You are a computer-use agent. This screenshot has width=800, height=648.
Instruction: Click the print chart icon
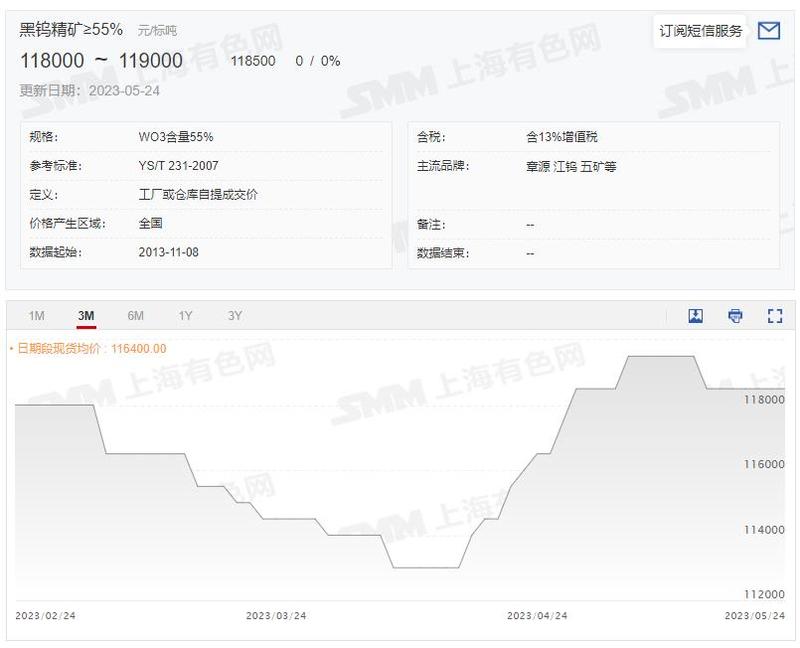735,315
